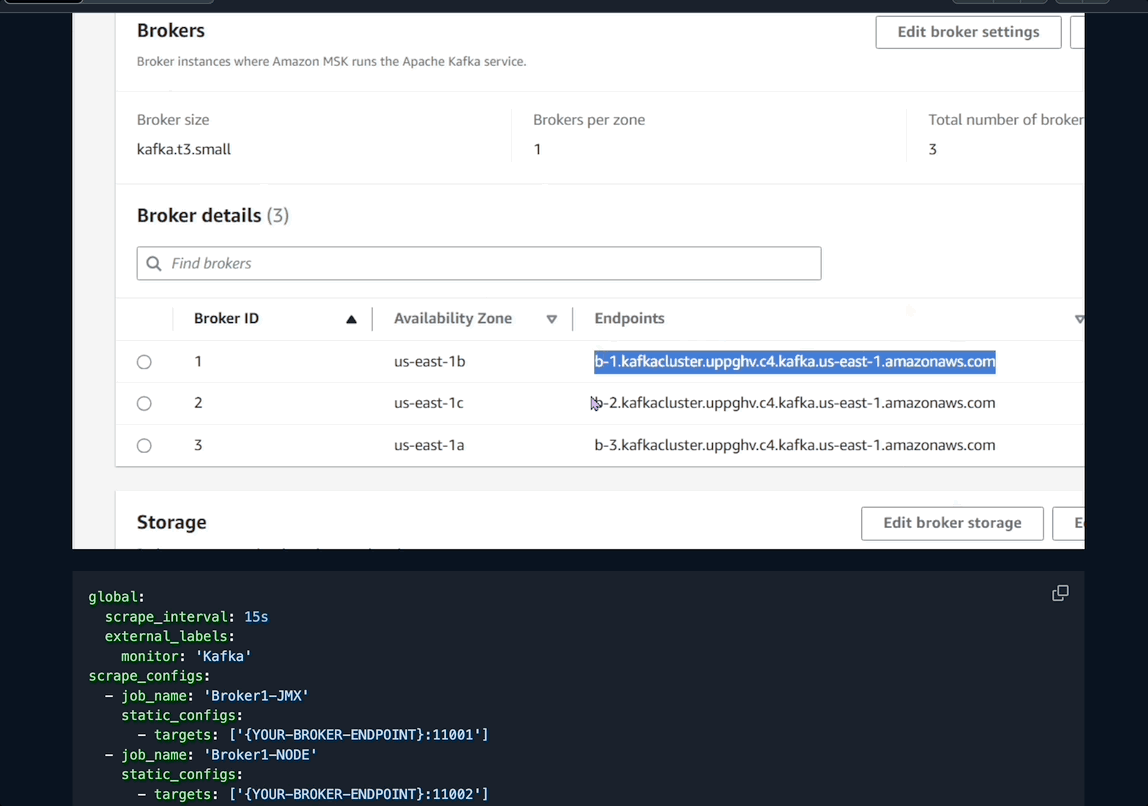Screen dimensions: 1148x806
Task: Click the Endpoints column header label
Action: (x=629, y=319)
